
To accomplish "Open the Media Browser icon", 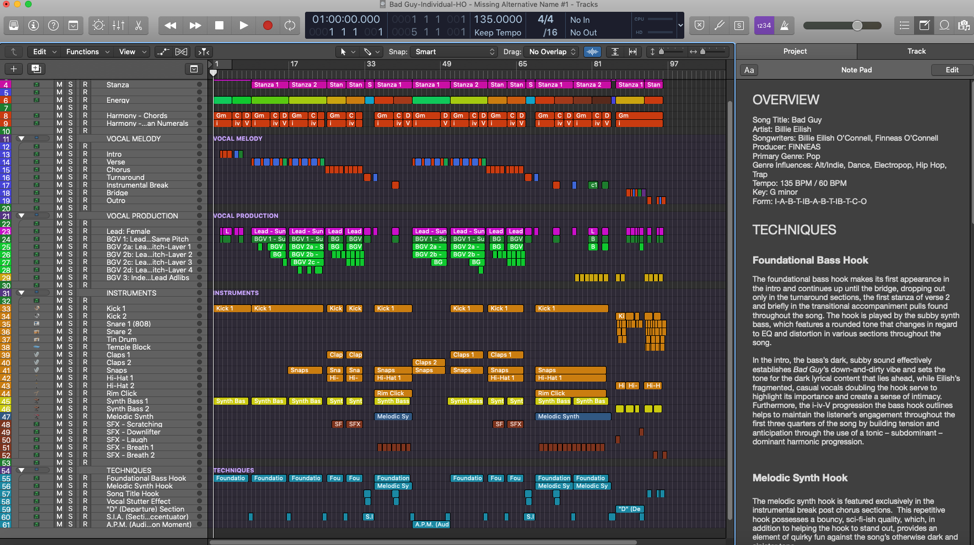I will (964, 25).
